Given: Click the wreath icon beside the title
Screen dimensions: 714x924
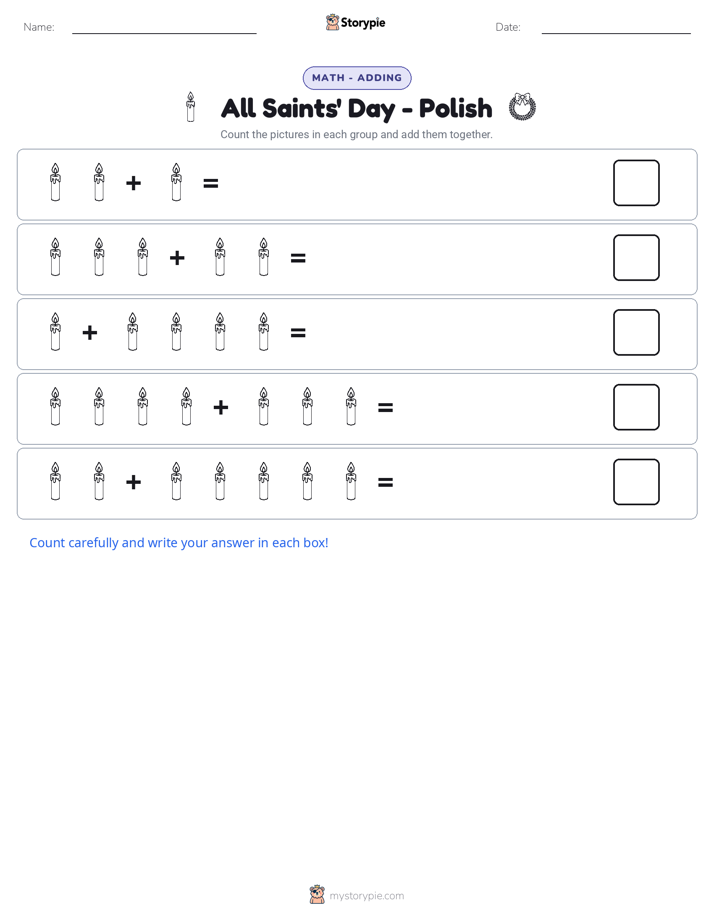Looking at the screenshot, I should click(x=522, y=107).
